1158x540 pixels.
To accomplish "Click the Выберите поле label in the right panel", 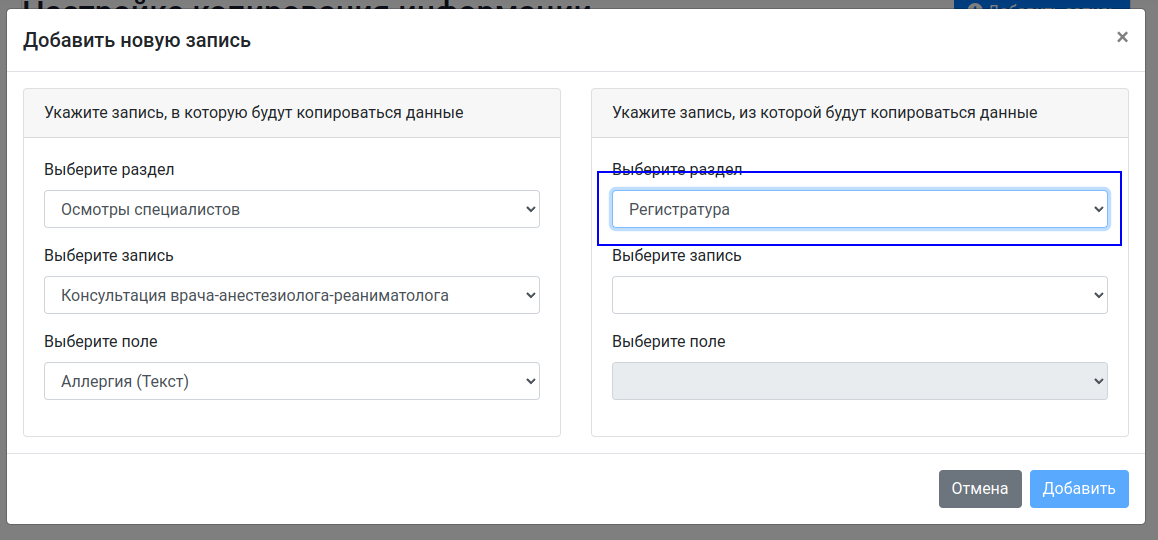I will (x=669, y=341).
